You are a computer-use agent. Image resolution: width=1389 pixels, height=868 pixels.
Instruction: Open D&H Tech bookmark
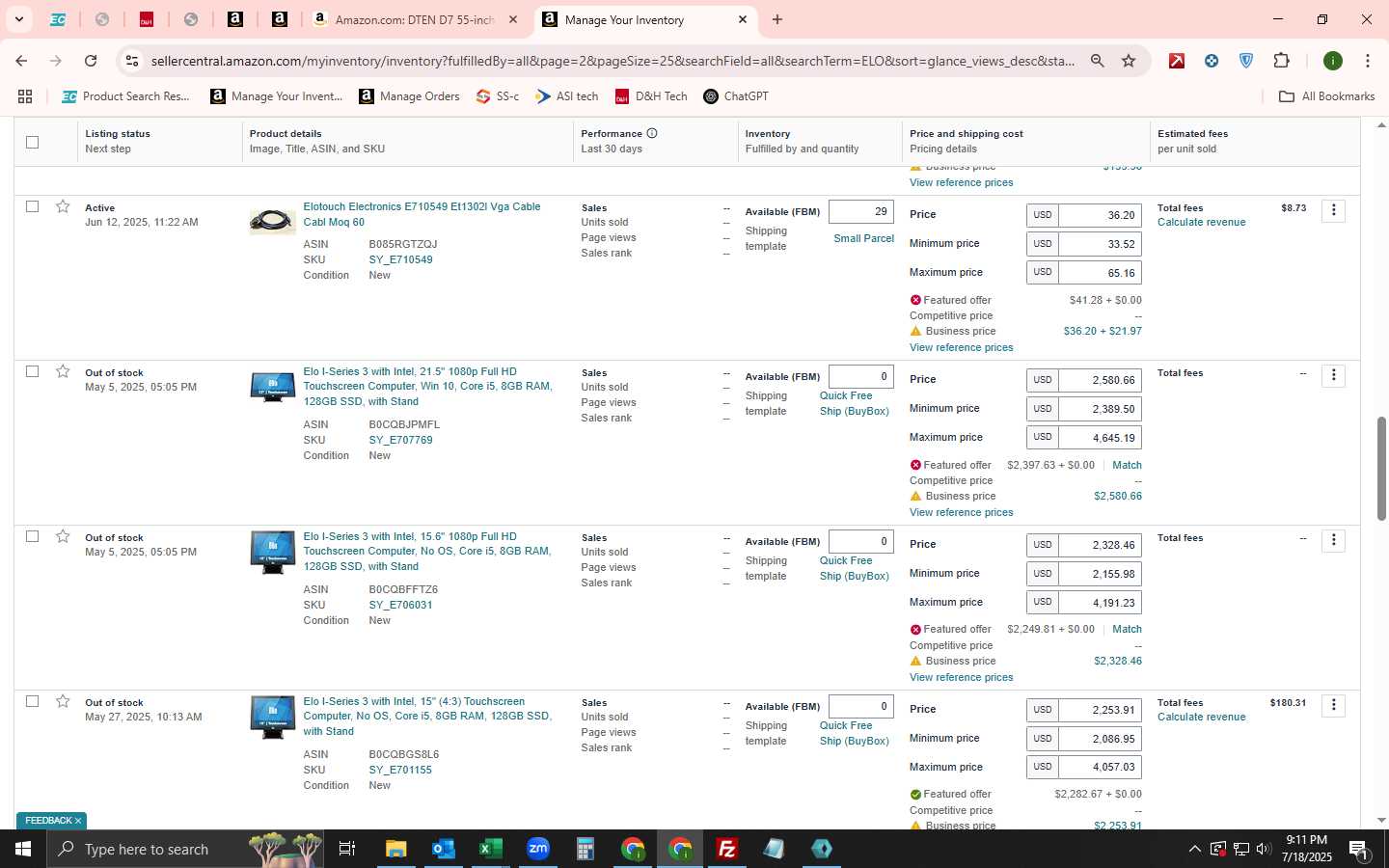651,96
